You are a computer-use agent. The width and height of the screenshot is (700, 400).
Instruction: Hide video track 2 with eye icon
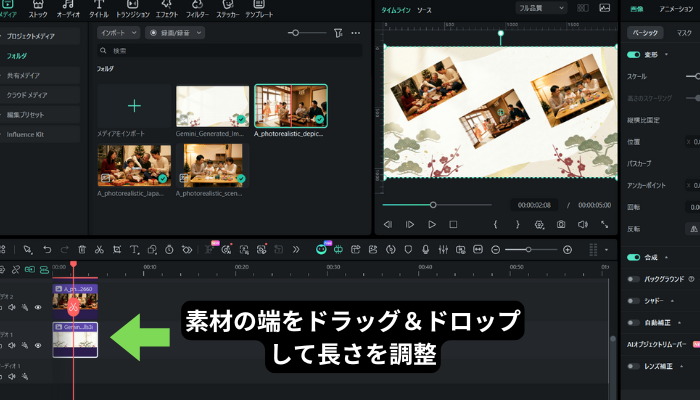38,307
